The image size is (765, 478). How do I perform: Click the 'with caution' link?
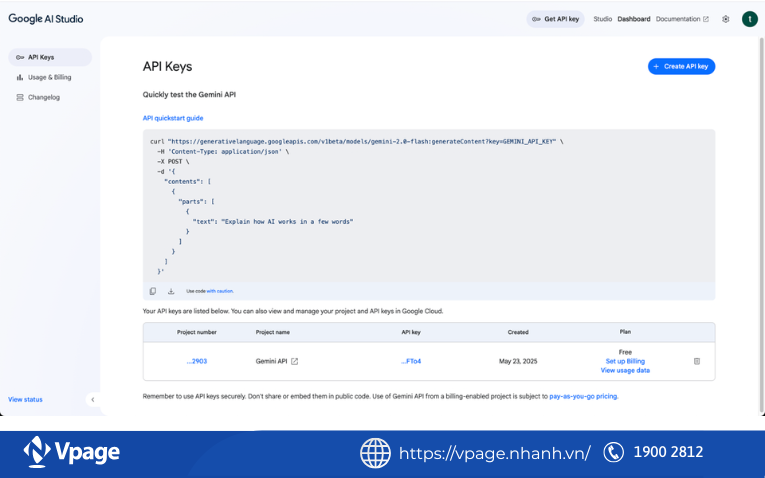pyautogui.click(x=220, y=291)
